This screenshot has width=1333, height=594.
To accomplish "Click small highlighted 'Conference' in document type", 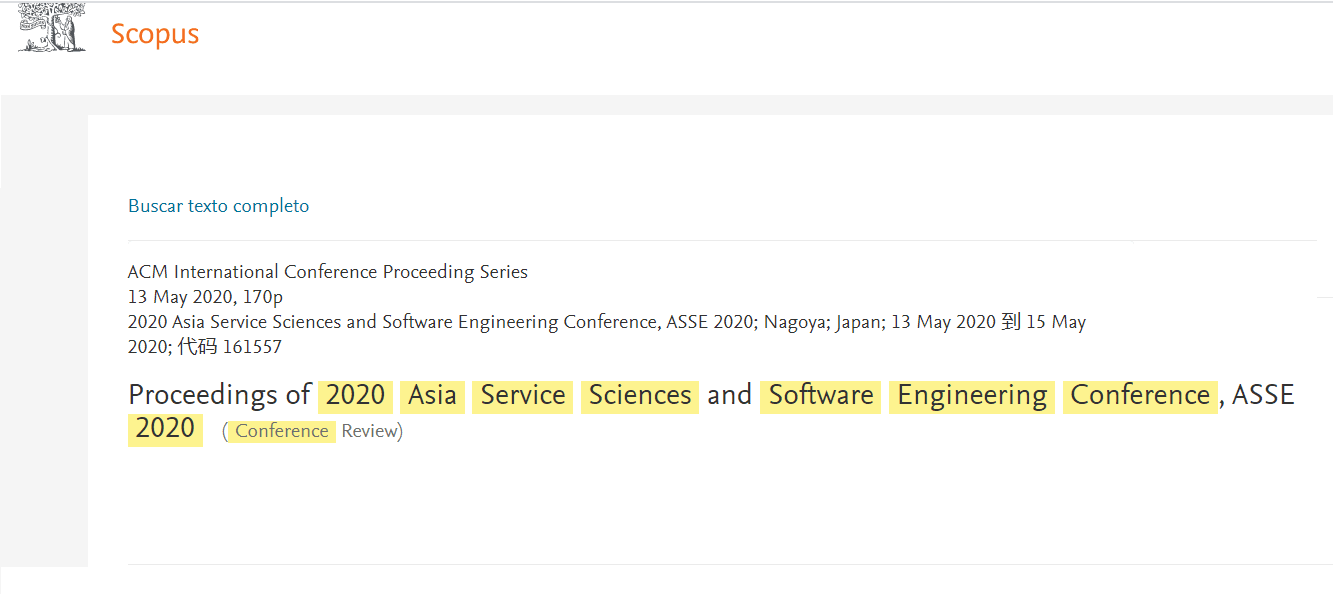I will [x=282, y=431].
